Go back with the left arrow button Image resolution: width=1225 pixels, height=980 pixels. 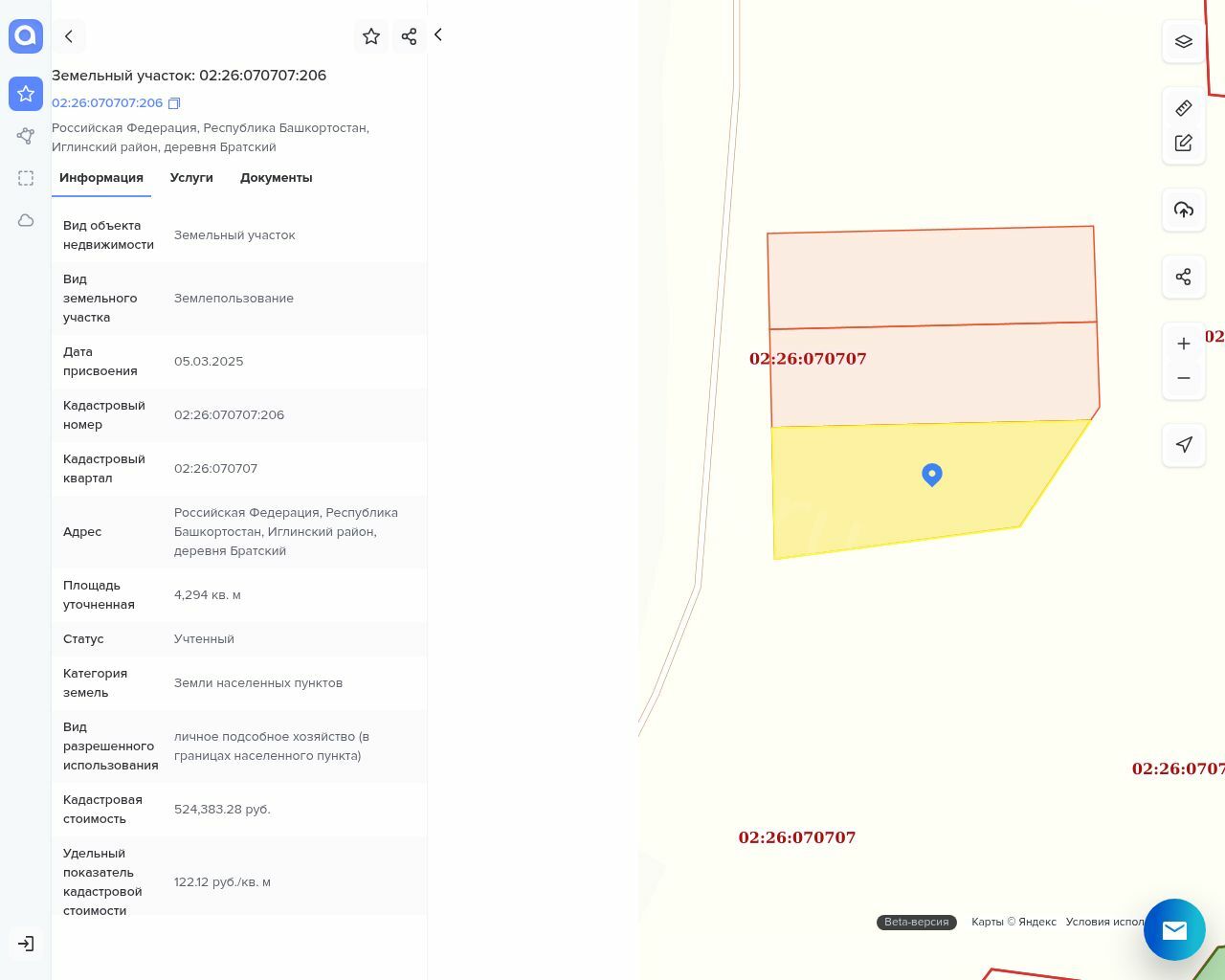click(69, 36)
